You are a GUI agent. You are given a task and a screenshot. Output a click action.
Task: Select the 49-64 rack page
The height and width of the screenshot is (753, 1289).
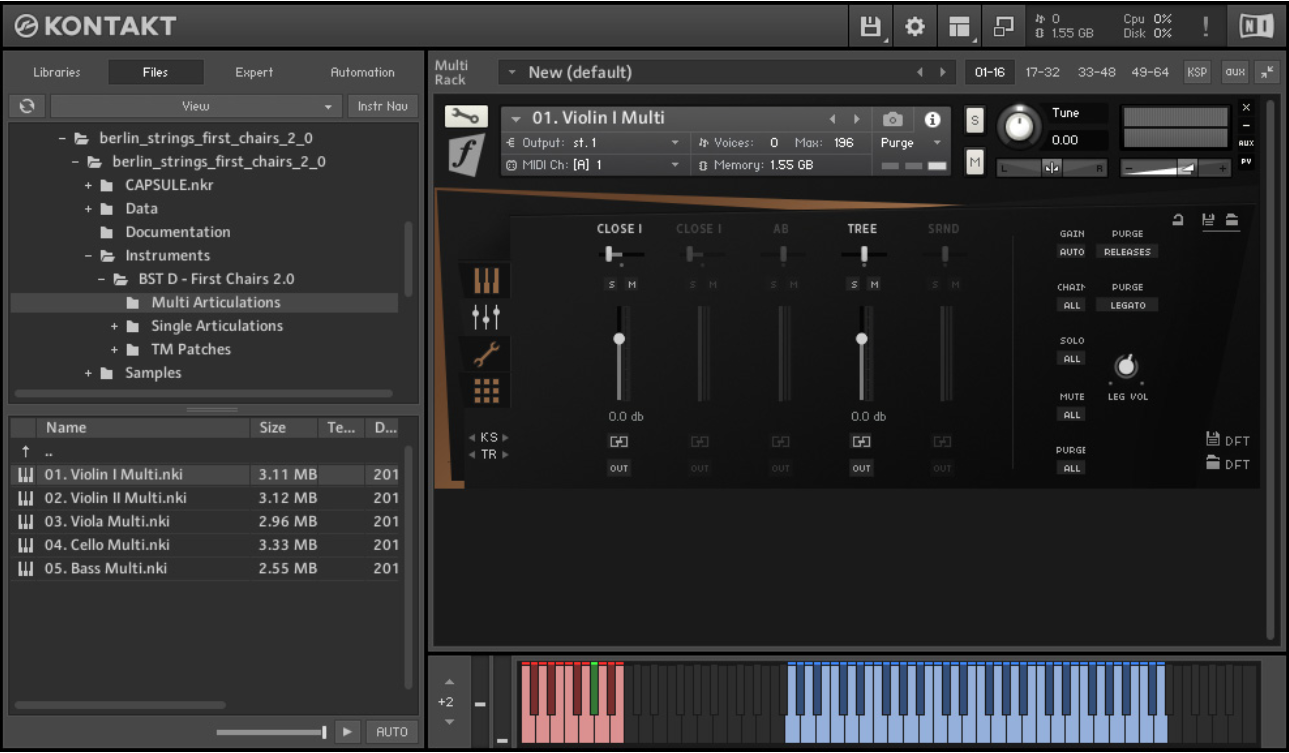(1150, 72)
